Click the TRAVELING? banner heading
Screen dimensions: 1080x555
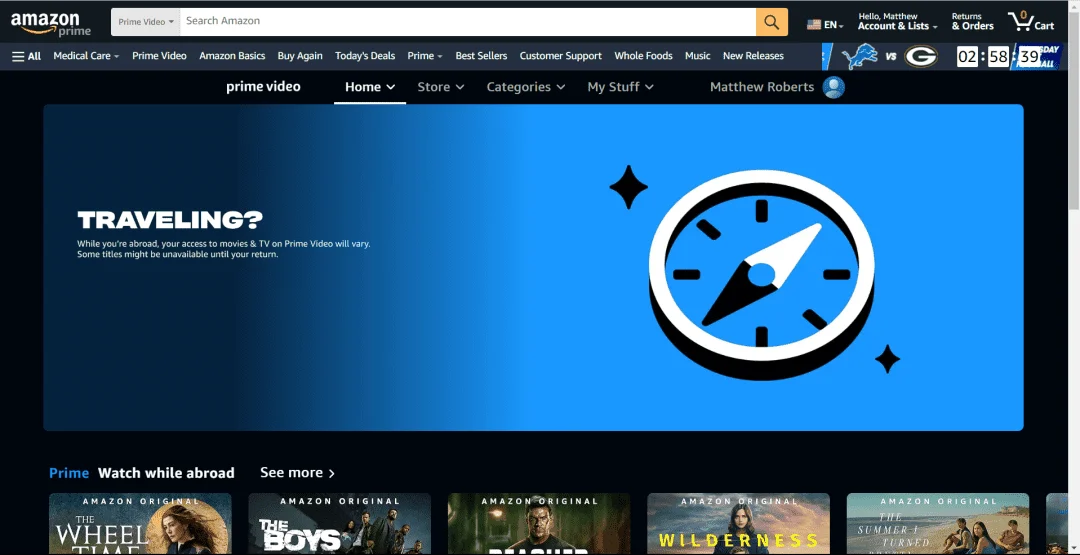[170, 220]
